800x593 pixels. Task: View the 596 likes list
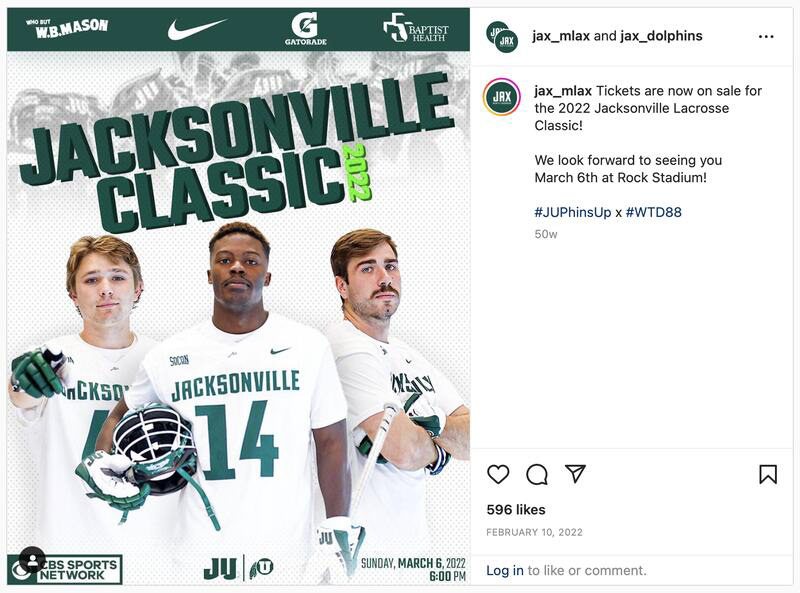[x=516, y=510]
